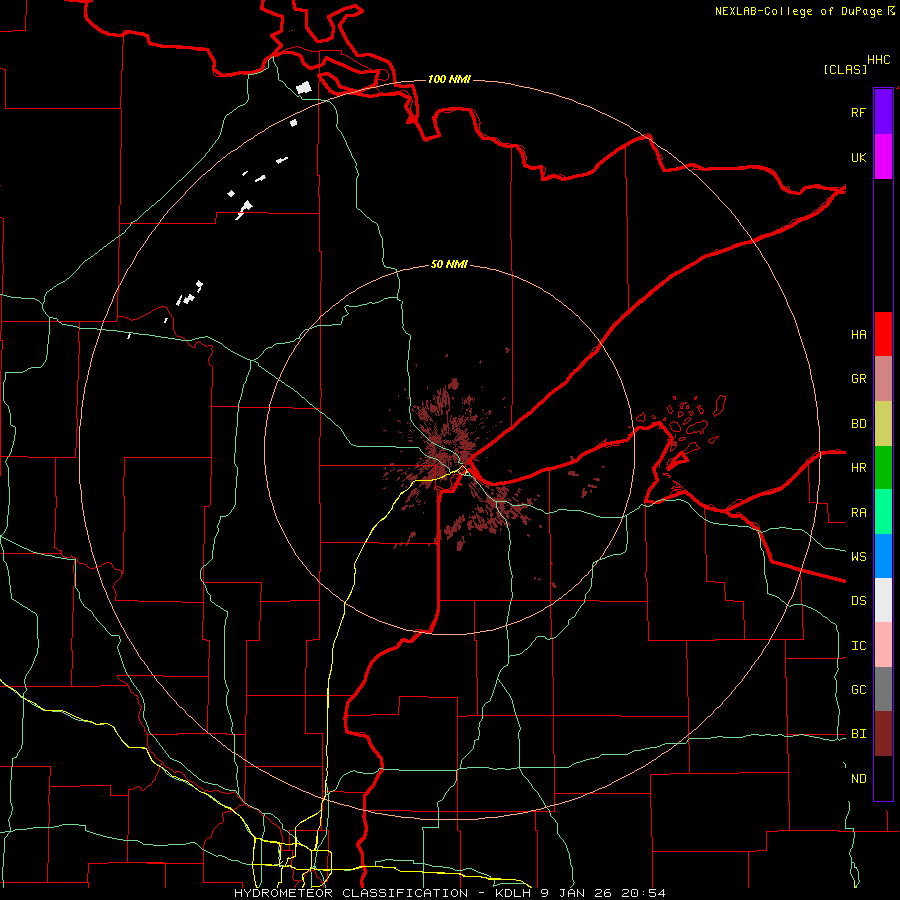Click the yellow BD legend swatch
The image size is (900, 900).
[x=883, y=423]
